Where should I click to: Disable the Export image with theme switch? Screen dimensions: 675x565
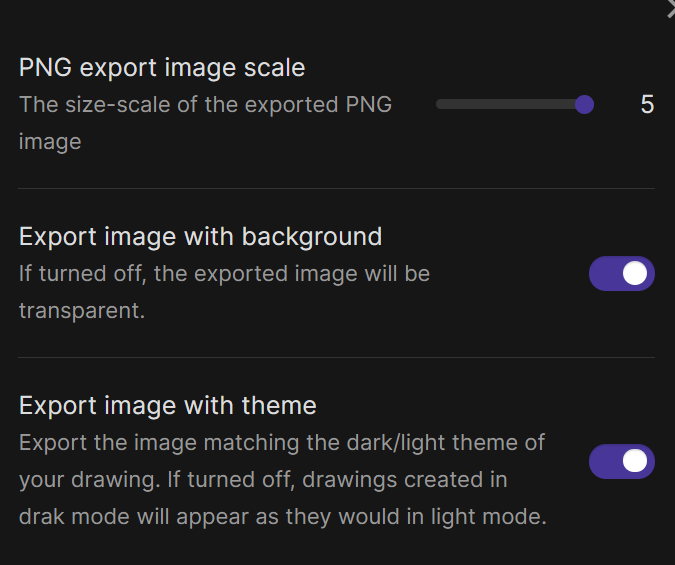(x=622, y=461)
